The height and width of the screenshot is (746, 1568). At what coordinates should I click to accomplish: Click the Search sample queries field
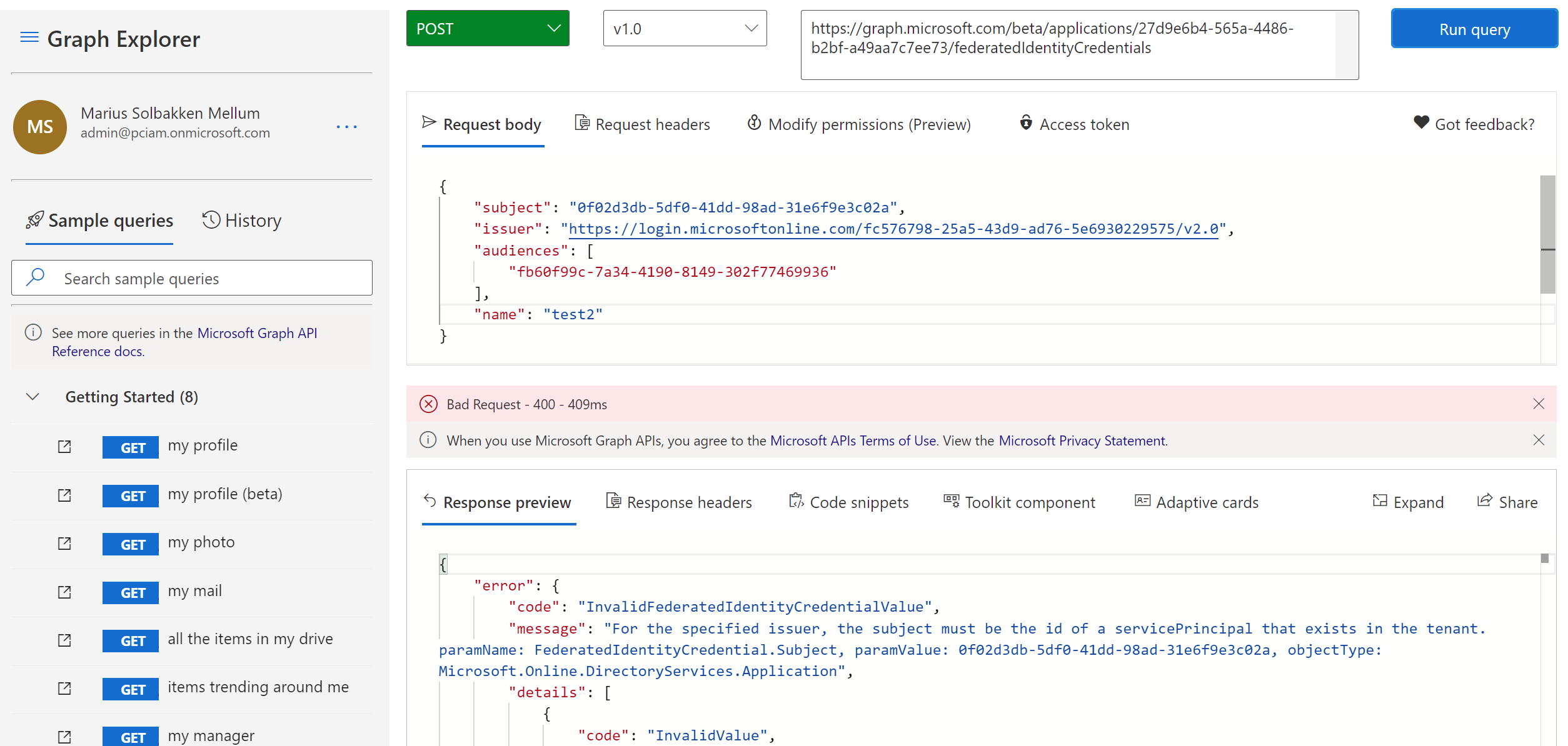click(213, 279)
